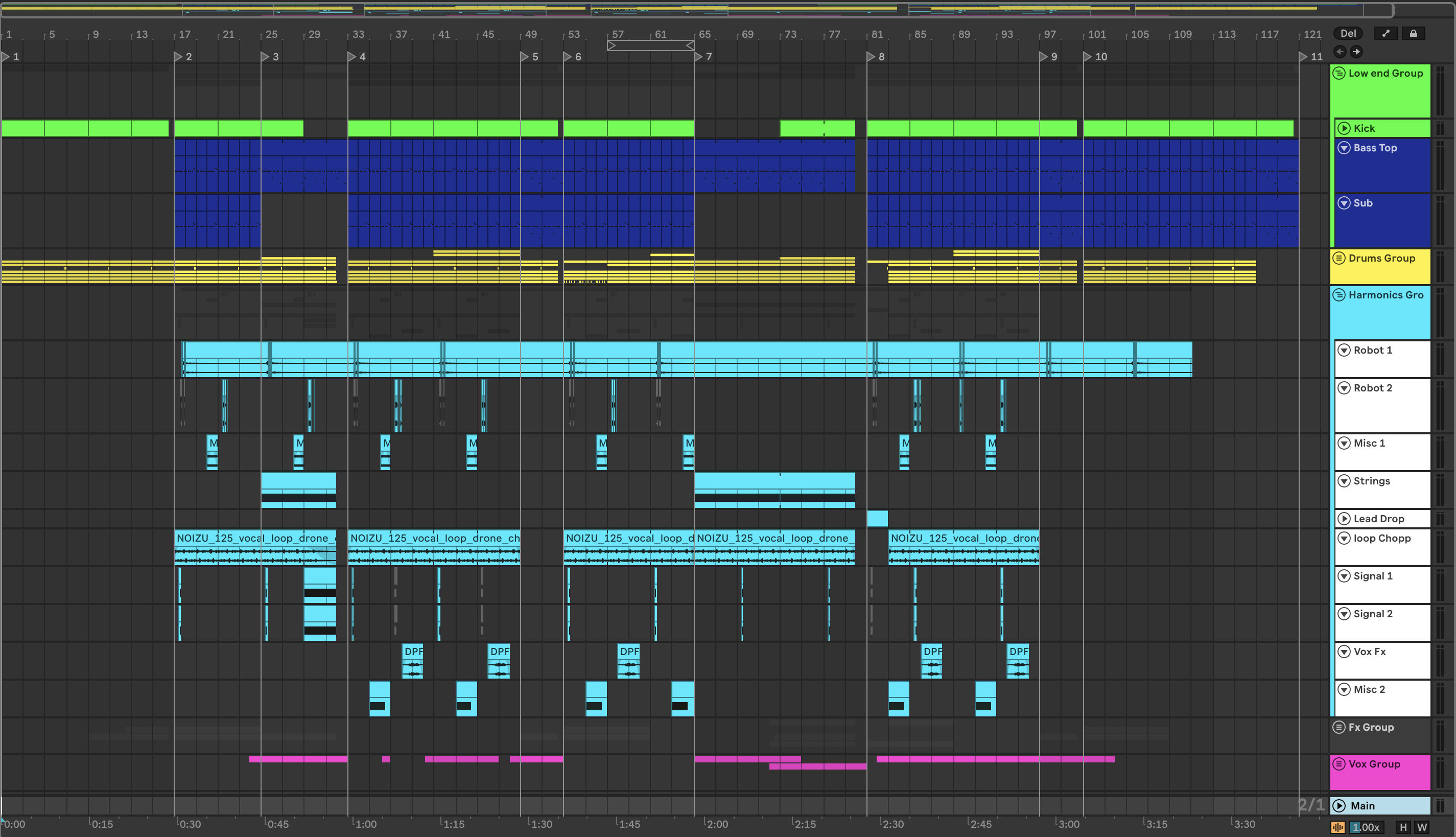Unfold the Main track play arrow
Screen dimensions: 1456x837
pos(1340,805)
